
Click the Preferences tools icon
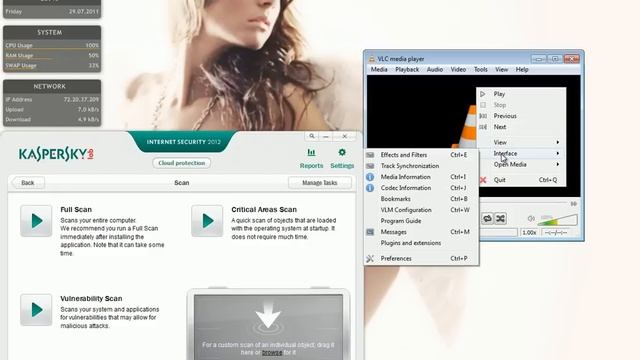pyautogui.click(x=370, y=258)
